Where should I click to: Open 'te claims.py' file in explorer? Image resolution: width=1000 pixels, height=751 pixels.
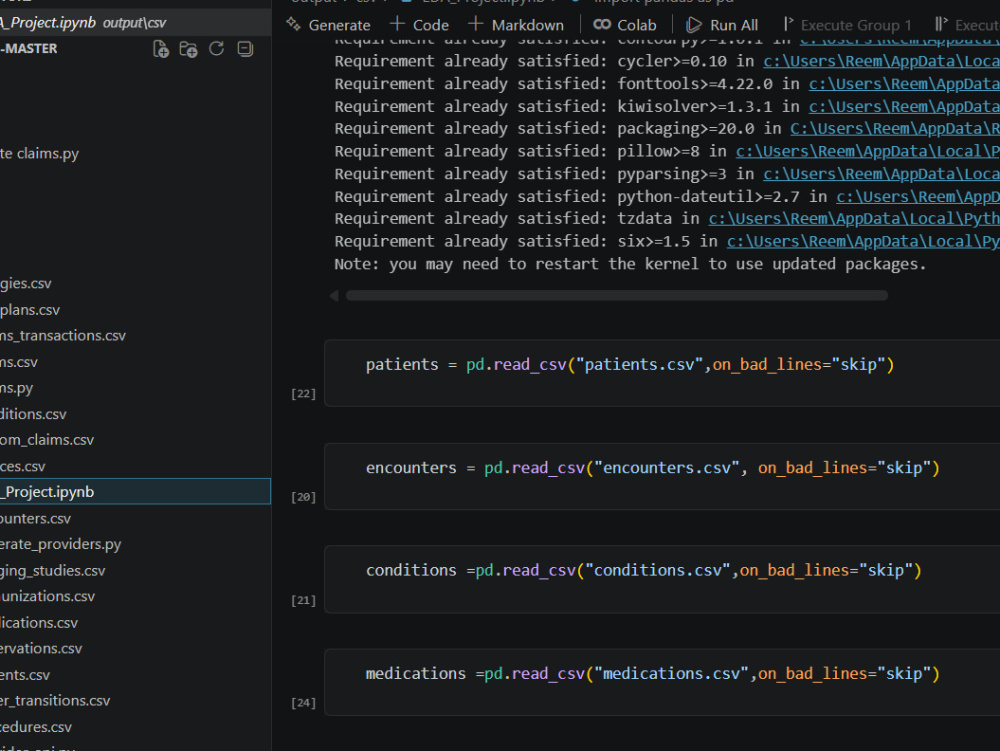pos(40,154)
